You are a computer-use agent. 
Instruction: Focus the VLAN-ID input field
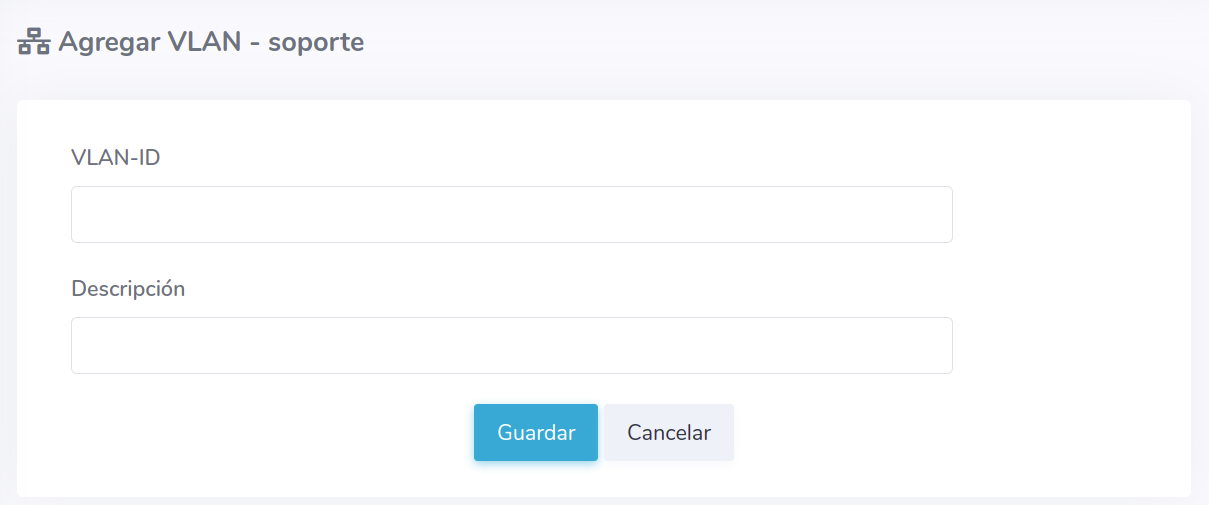[511, 214]
